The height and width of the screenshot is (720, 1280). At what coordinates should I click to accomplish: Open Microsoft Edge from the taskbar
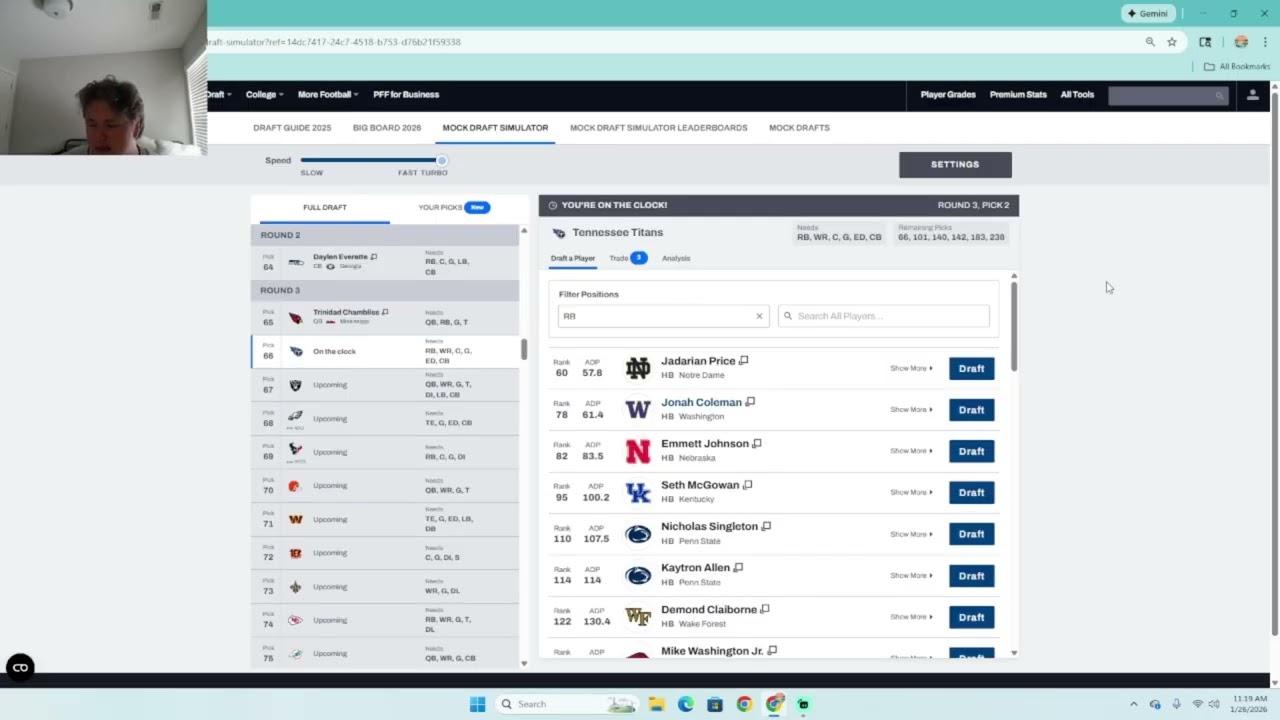coord(685,704)
